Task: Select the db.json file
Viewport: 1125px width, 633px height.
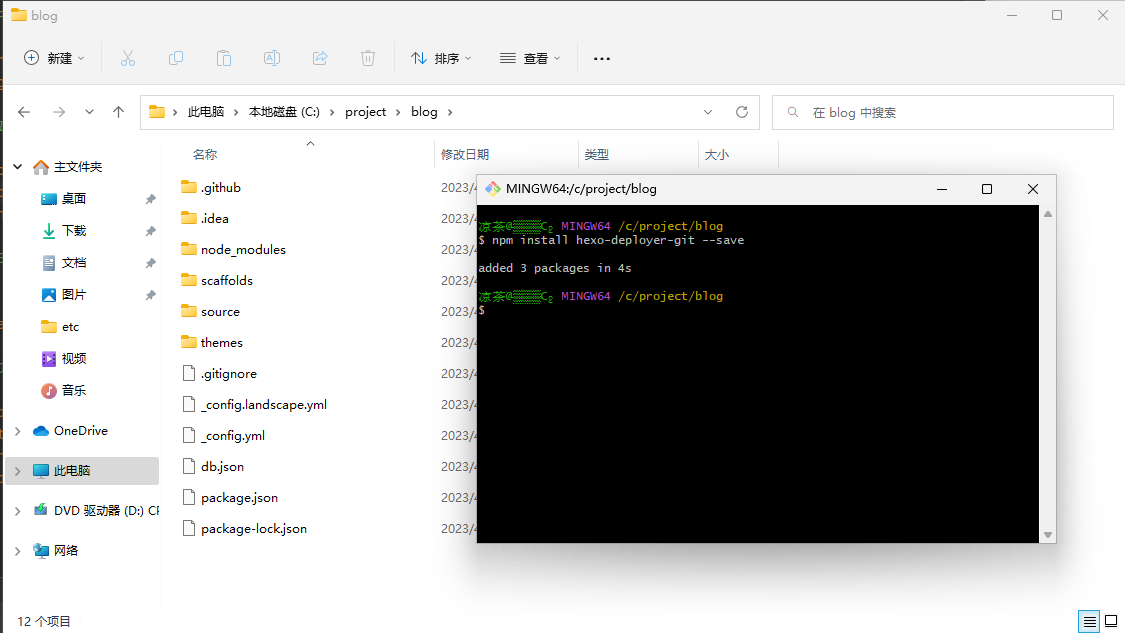Action: [212, 466]
